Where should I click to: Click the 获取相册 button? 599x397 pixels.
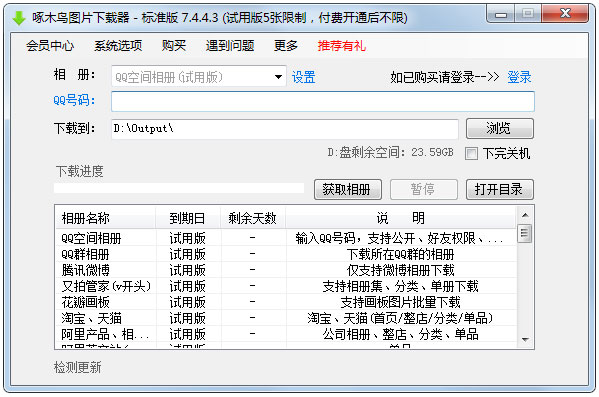point(348,190)
